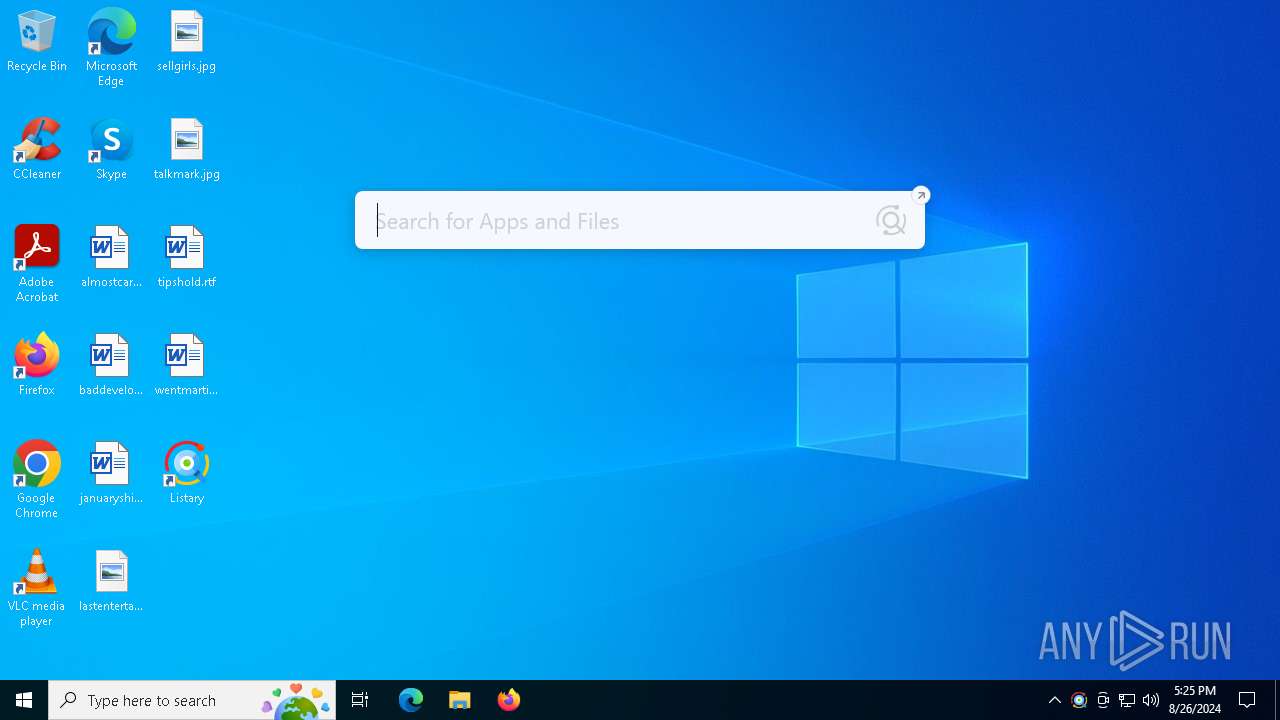Select the lastenterta... image file icon
This screenshot has height=720, width=1280.
[x=111, y=582]
